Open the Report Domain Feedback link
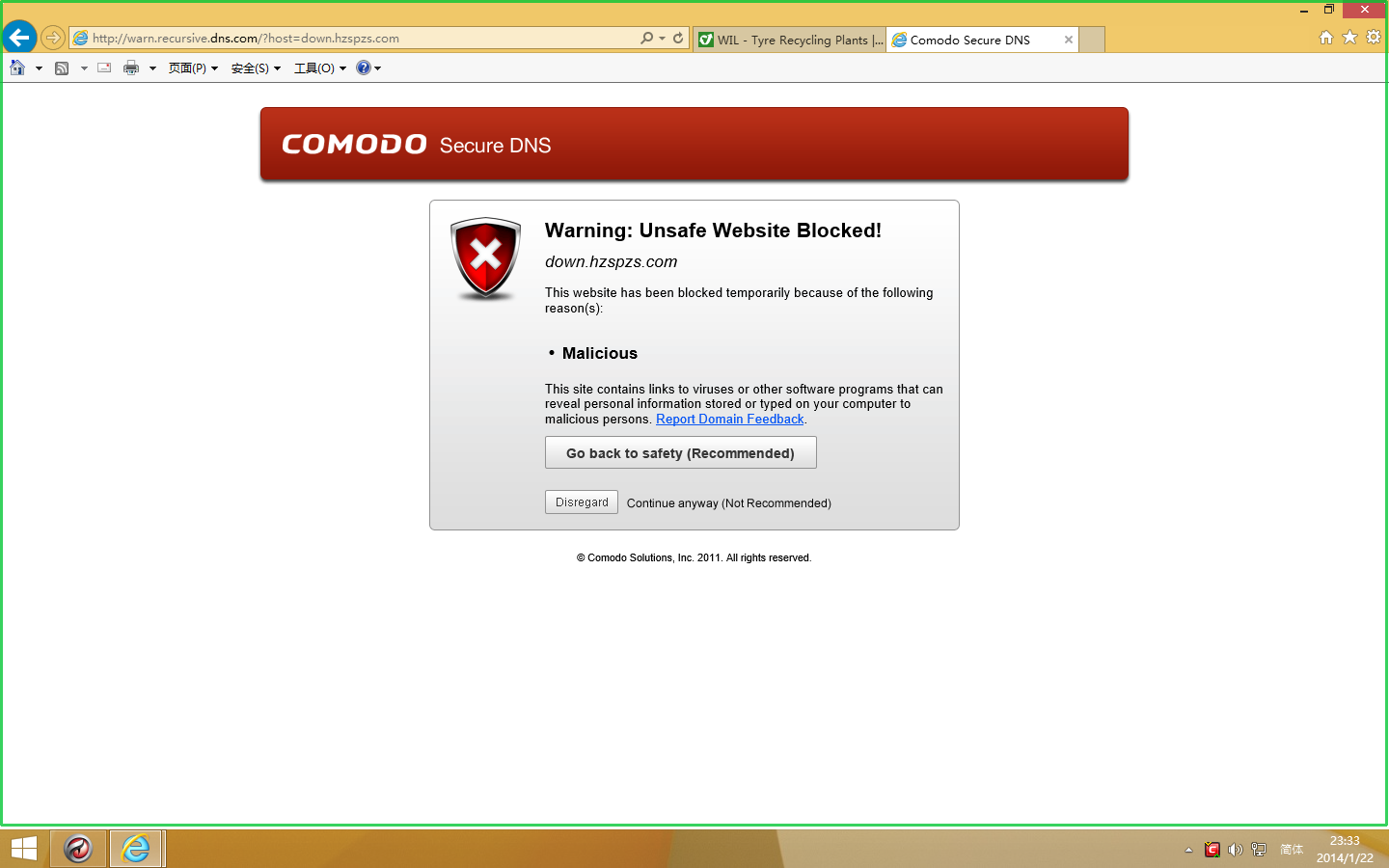This screenshot has height=868, width=1389. 730,420
